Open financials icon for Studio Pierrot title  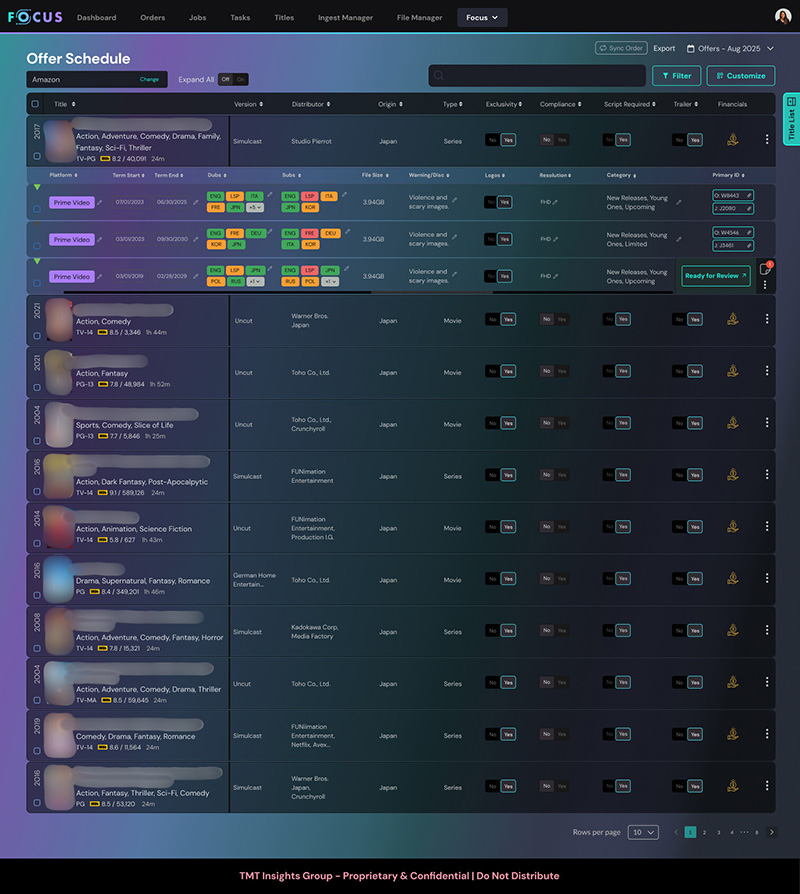732,141
